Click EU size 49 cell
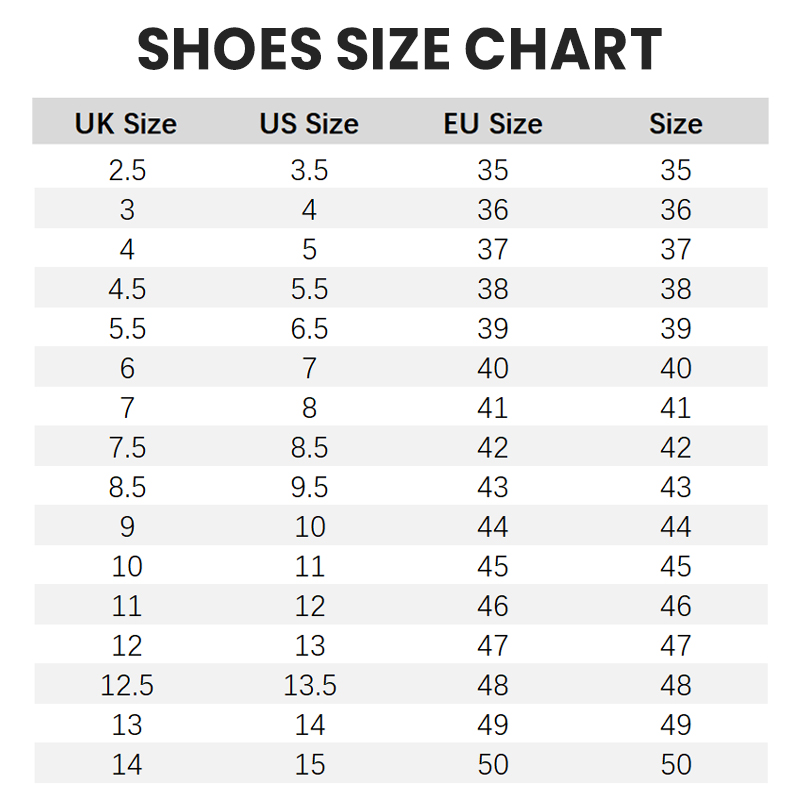The image size is (800, 800). point(493,725)
